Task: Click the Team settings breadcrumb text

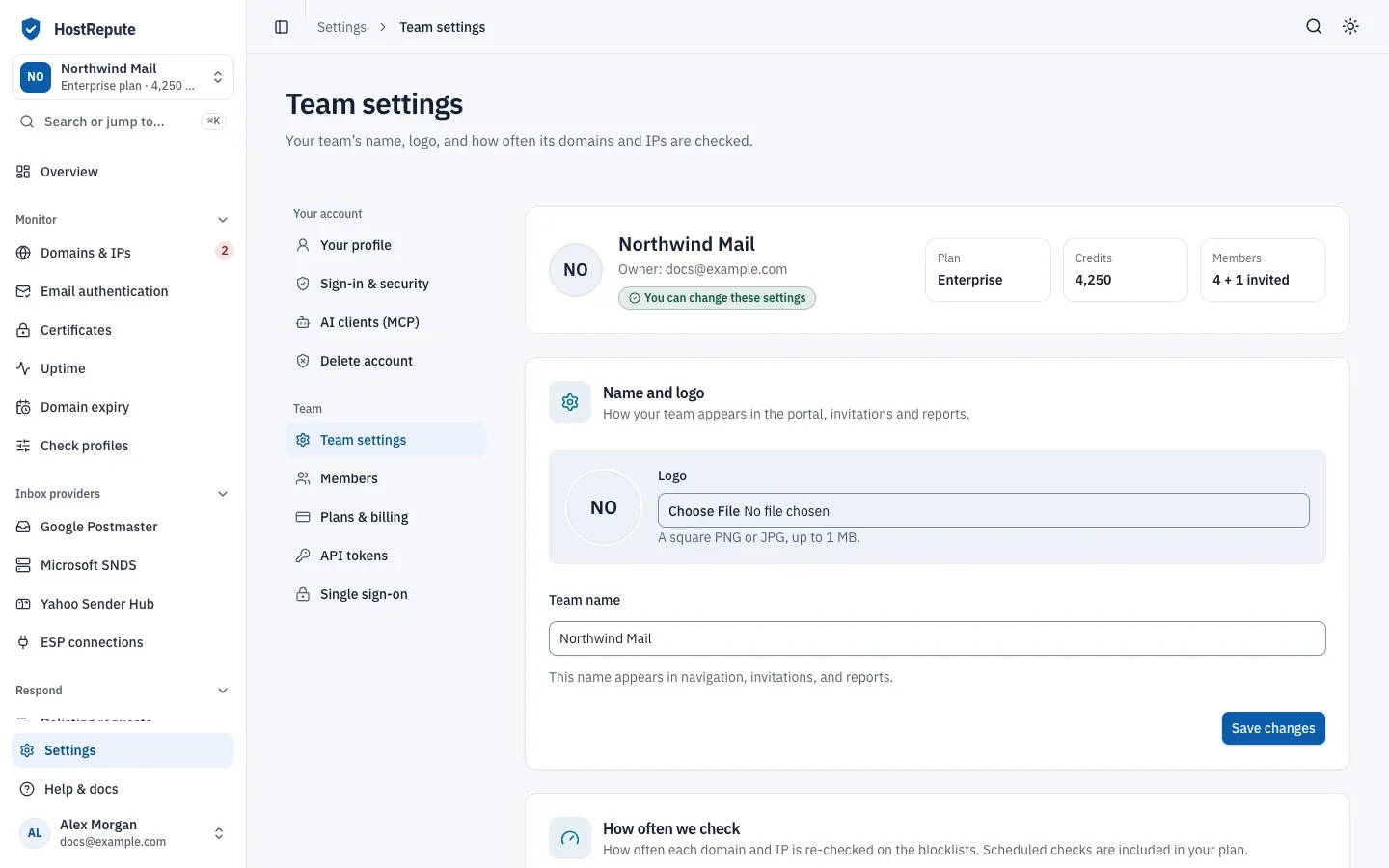Action: coord(443,27)
